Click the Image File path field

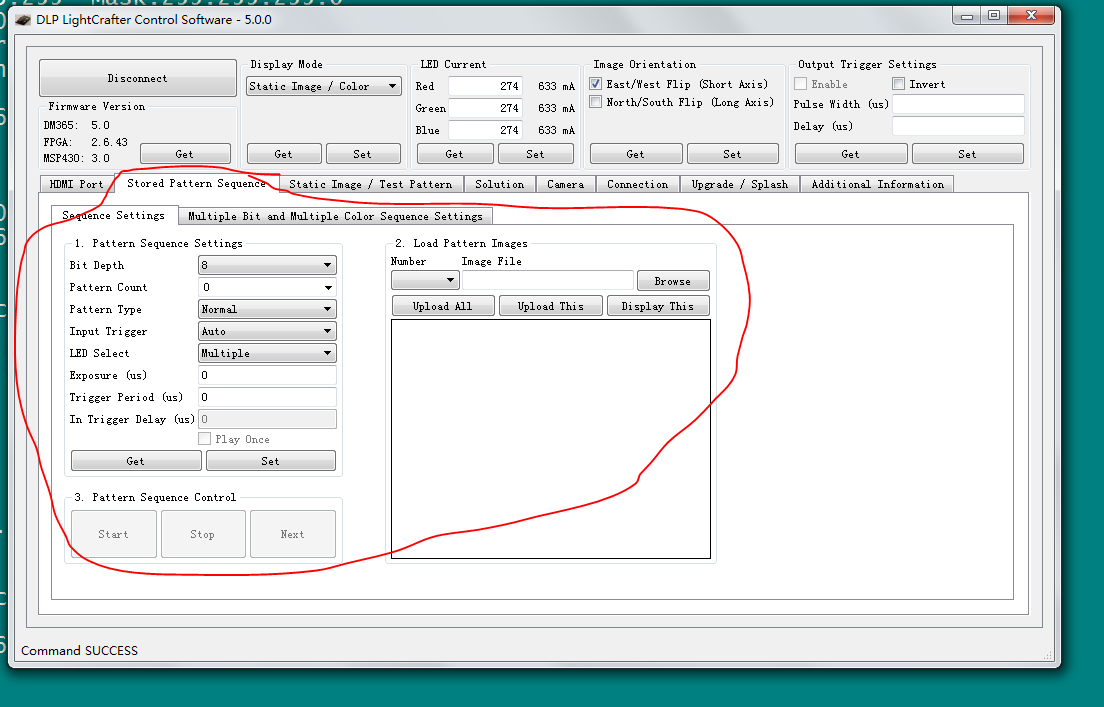pyautogui.click(x=548, y=280)
